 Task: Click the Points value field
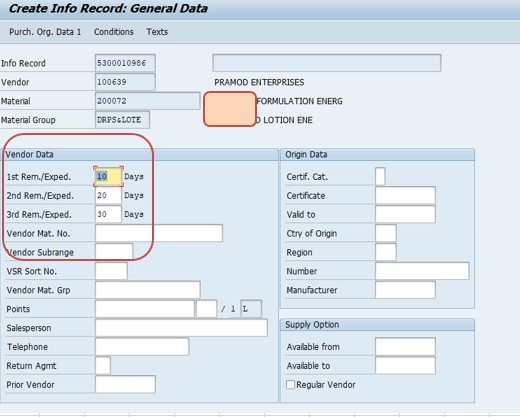[145, 309]
